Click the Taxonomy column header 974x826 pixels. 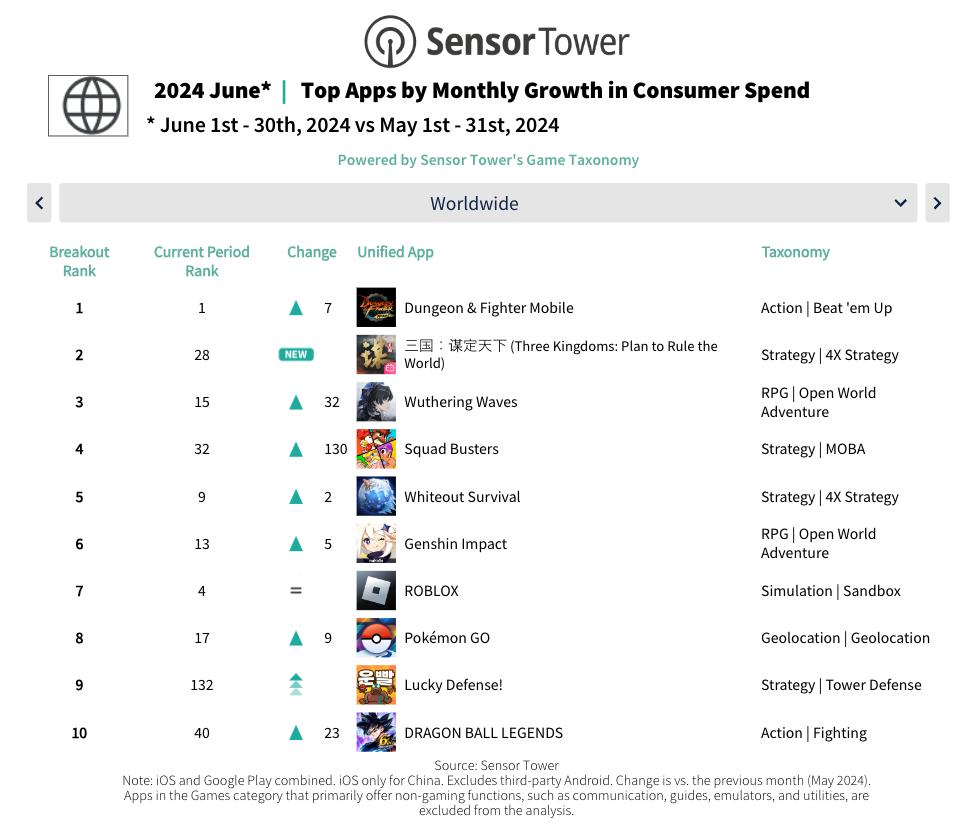795,252
